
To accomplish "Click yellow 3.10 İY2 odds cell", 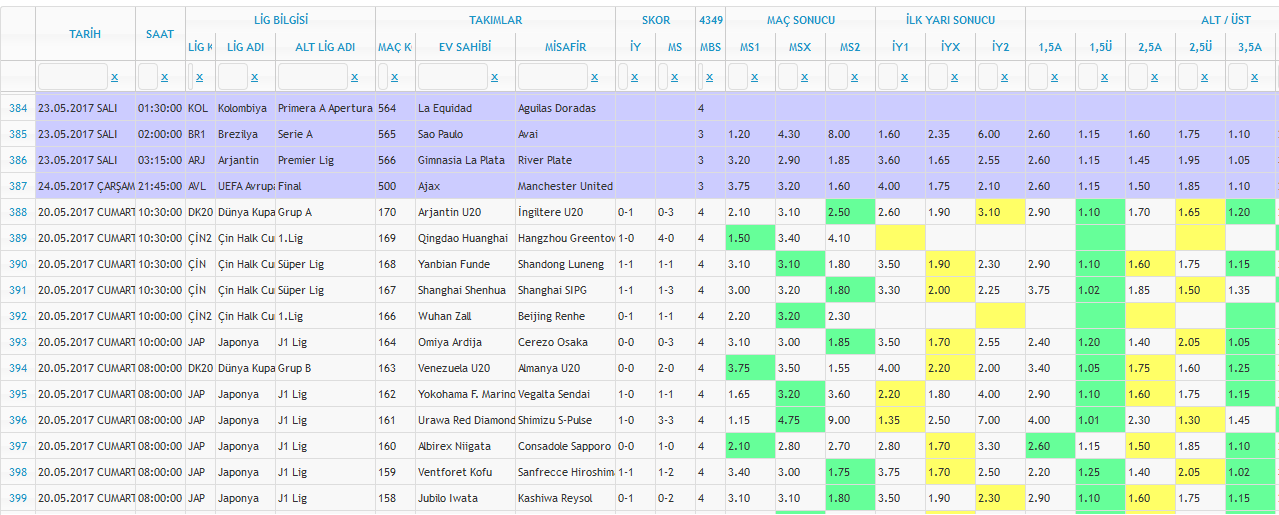I will click(x=1000, y=212).
